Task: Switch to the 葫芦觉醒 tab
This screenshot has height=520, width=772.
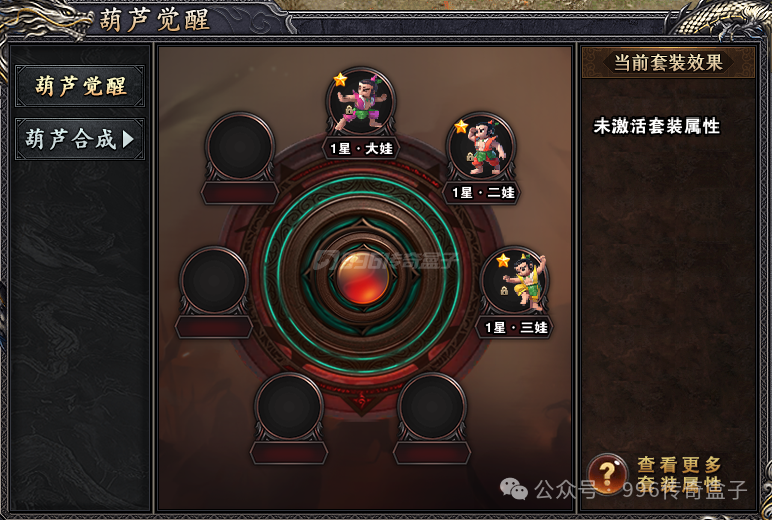Action: point(80,86)
